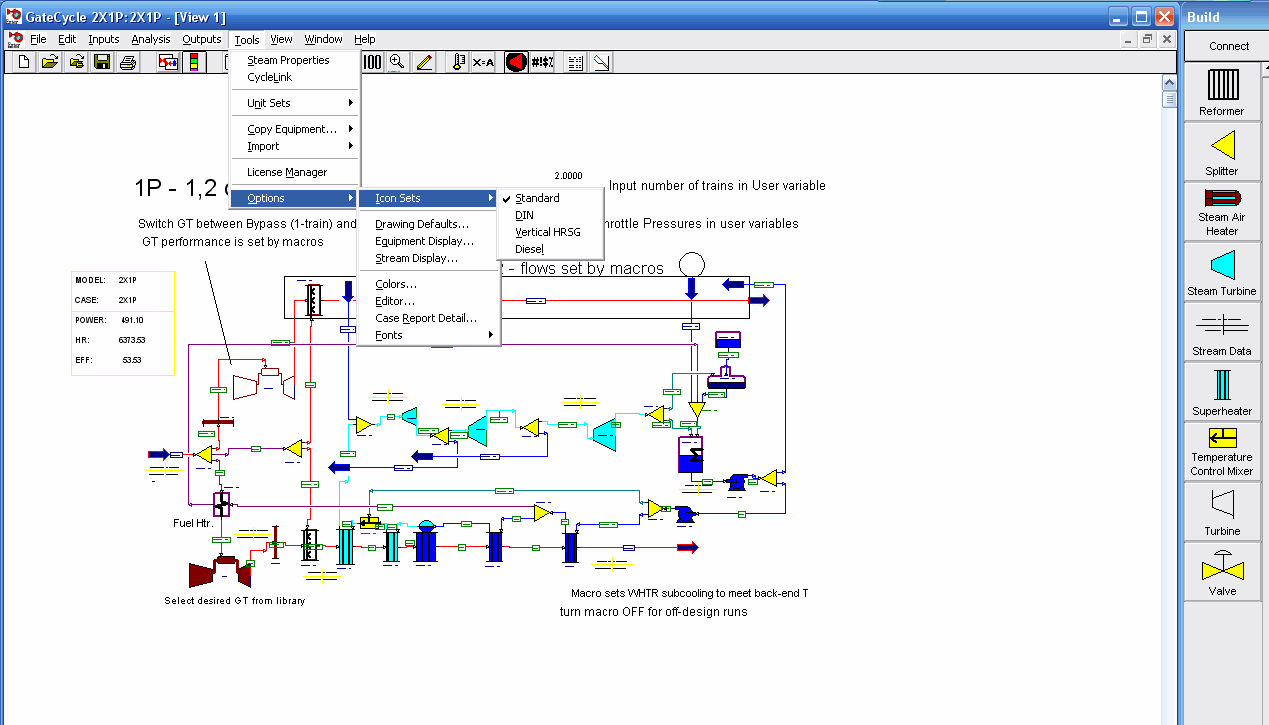
Task: Select the Reformer icon in Build palette
Action: tap(1222, 92)
